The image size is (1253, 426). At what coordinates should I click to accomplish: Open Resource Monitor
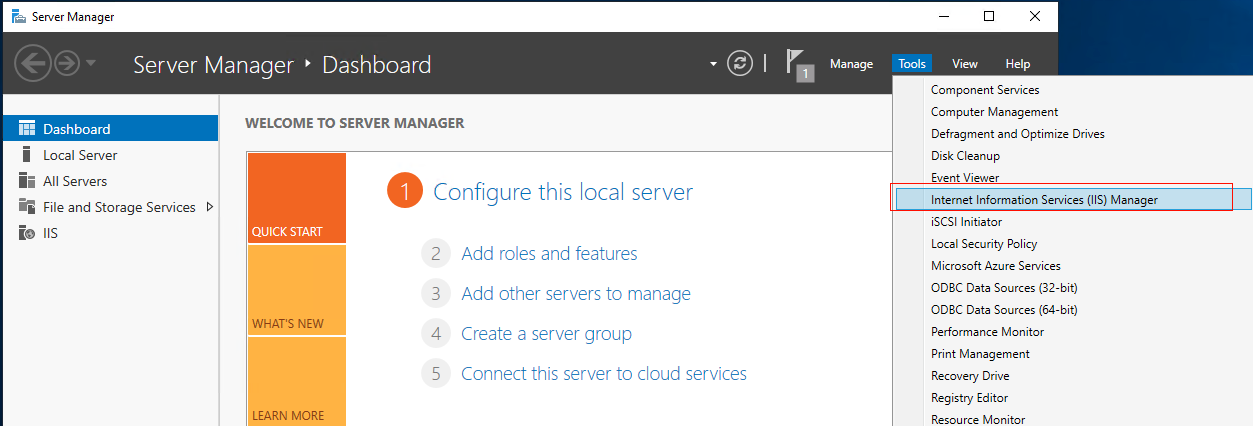tap(978, 420)
